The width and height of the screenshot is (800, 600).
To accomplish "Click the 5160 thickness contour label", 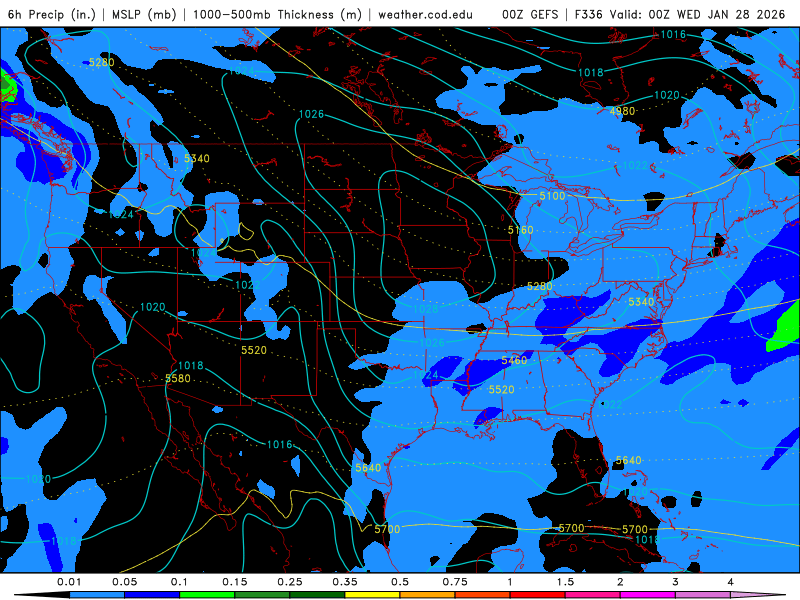I will click(x=520, y=230).
